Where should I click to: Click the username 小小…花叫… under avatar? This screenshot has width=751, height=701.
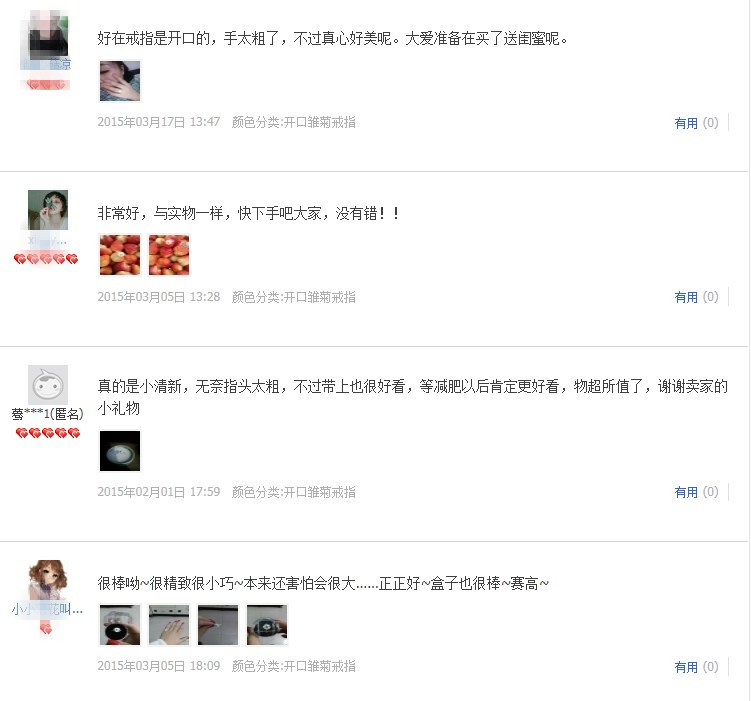(x=47, y=610)
